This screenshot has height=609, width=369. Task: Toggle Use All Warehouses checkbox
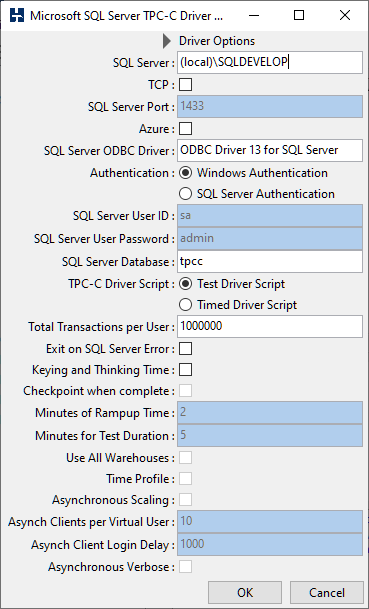(x=185, y=458)
